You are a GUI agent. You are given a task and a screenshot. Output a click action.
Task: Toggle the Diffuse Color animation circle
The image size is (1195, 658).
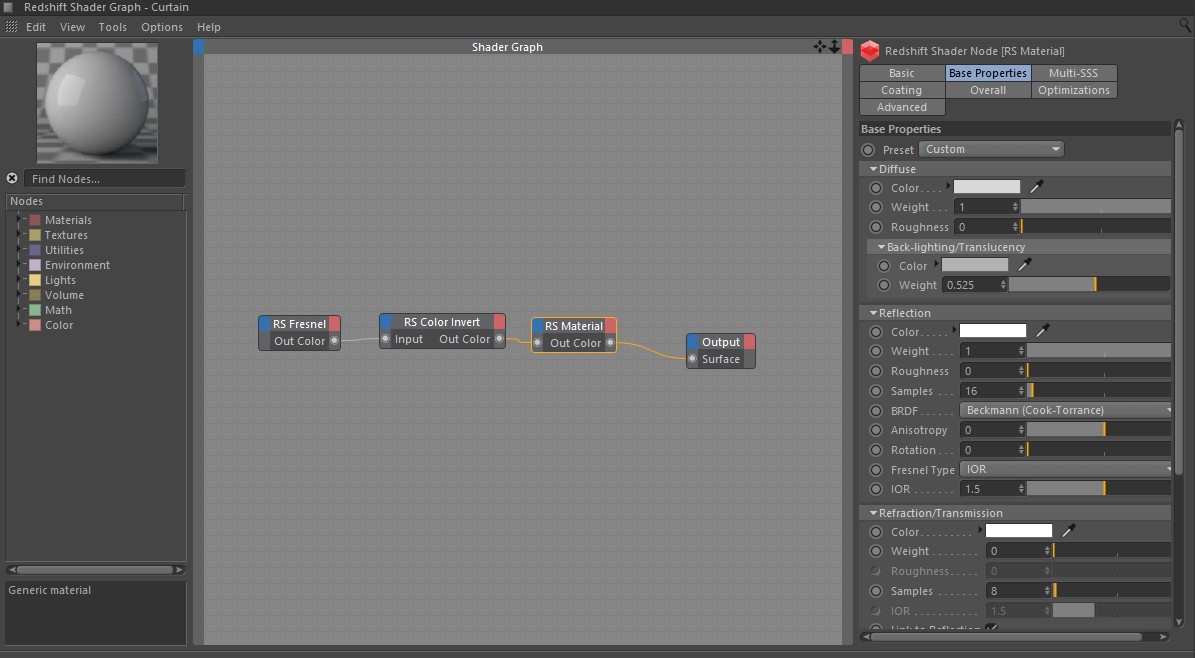[x=876, y=188]
